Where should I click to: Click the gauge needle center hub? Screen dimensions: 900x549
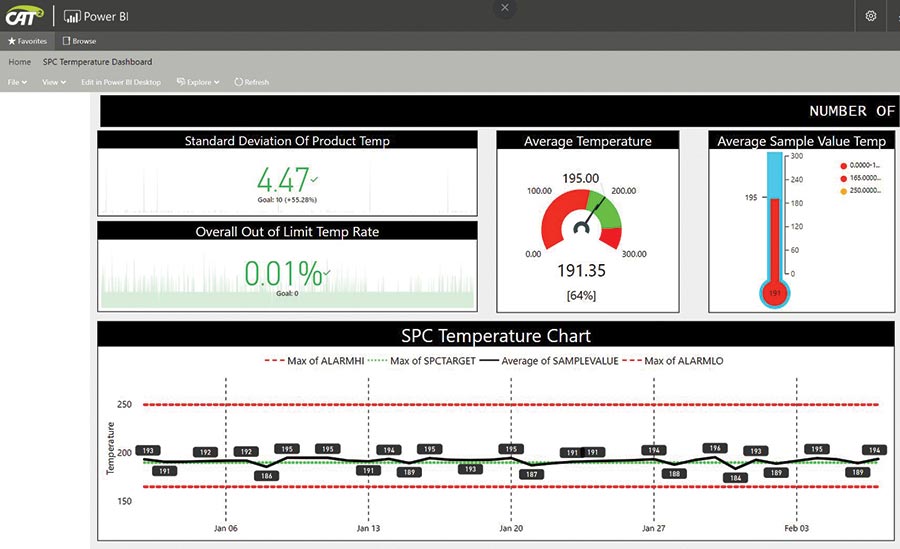point(582,229)
